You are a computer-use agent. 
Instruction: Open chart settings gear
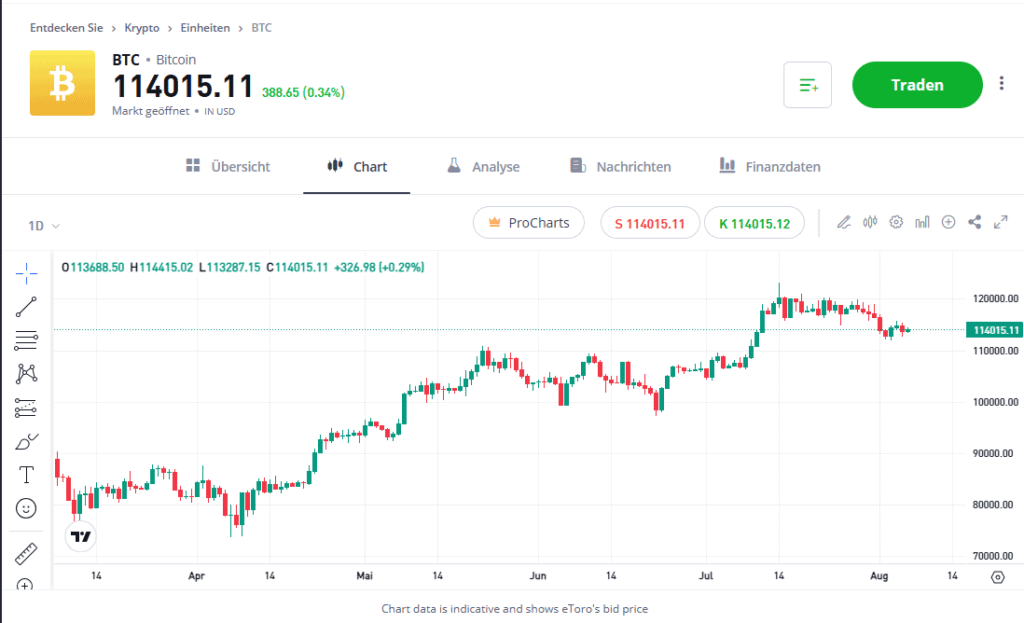pyautogui.click(x=896, y=222)
